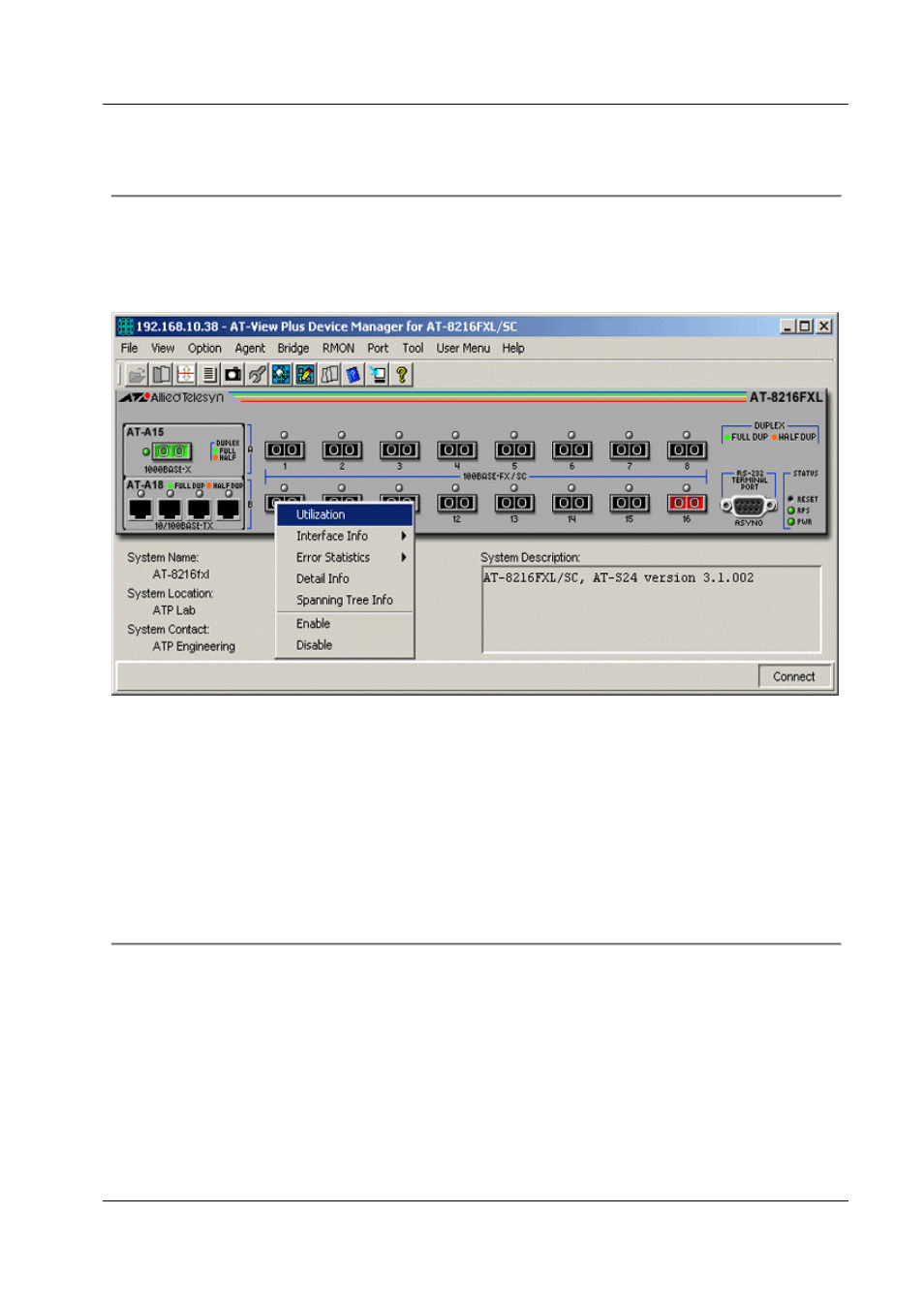Expand the Interface Info submenu
The image size is (924, 1308).
[345, 536]
